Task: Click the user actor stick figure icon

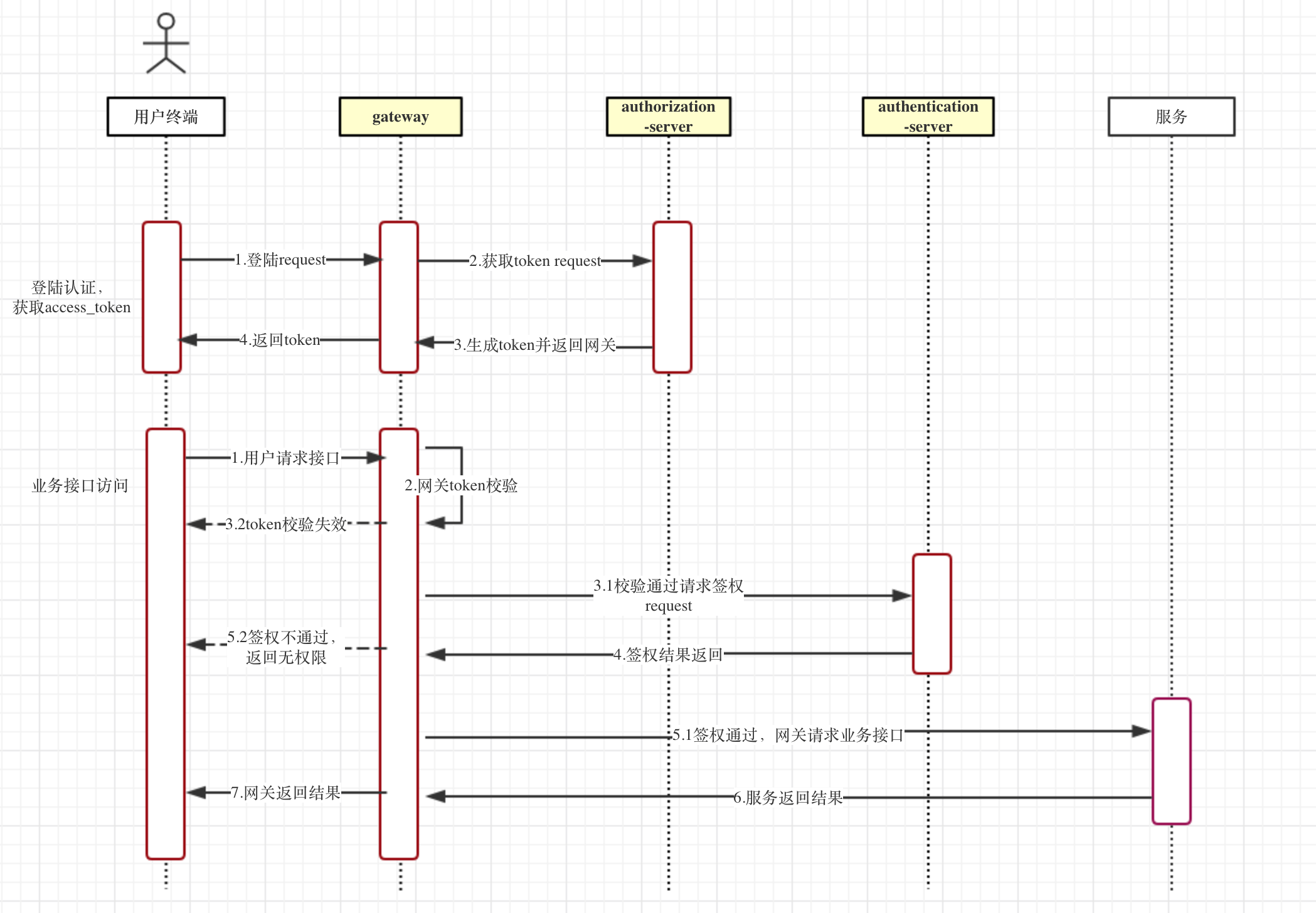Action: pos(166,44)
